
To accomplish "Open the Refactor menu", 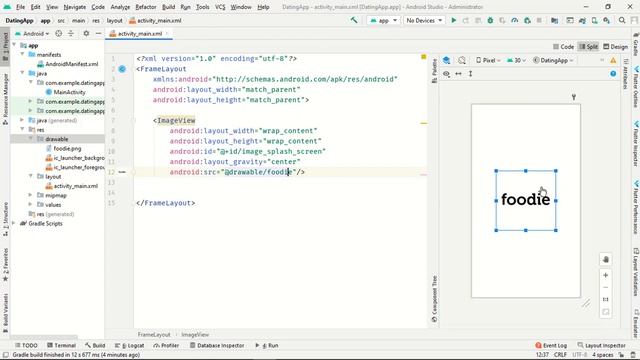I will pyautogui.click(x=146, y=7).
